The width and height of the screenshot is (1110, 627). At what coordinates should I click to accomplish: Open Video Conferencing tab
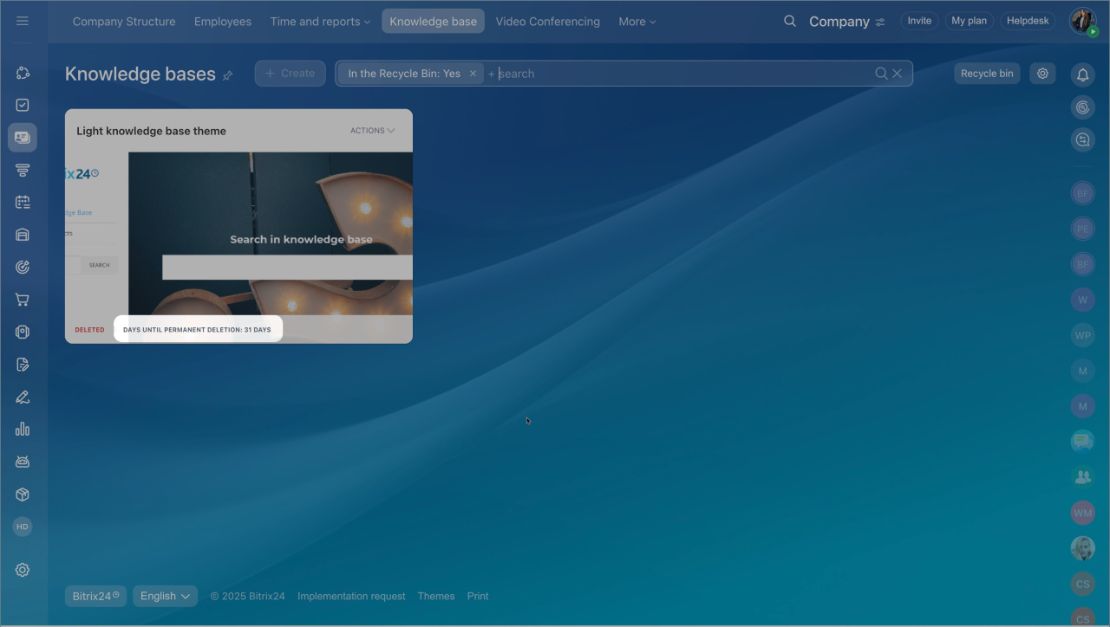547,21
